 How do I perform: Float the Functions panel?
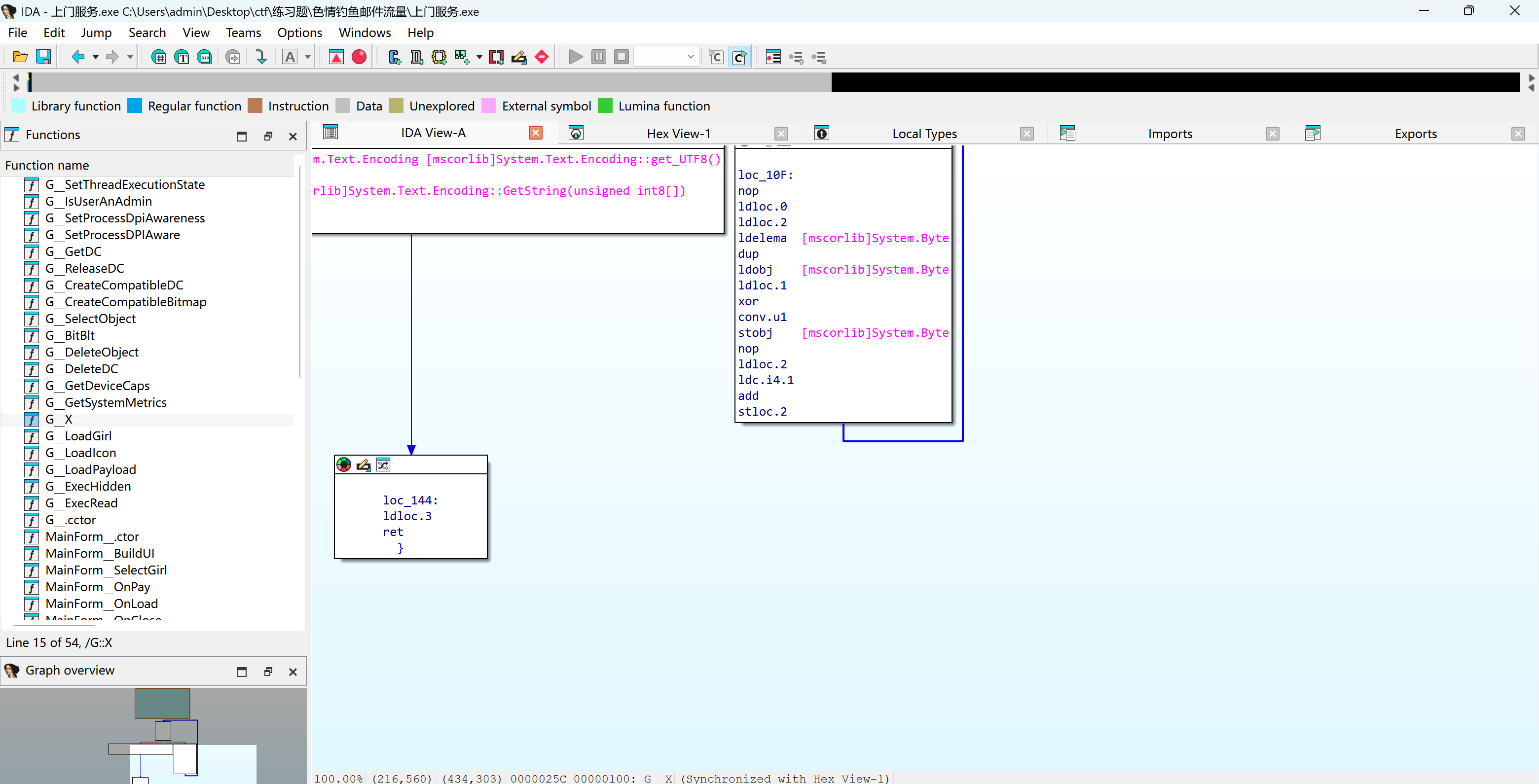(268, 136)
